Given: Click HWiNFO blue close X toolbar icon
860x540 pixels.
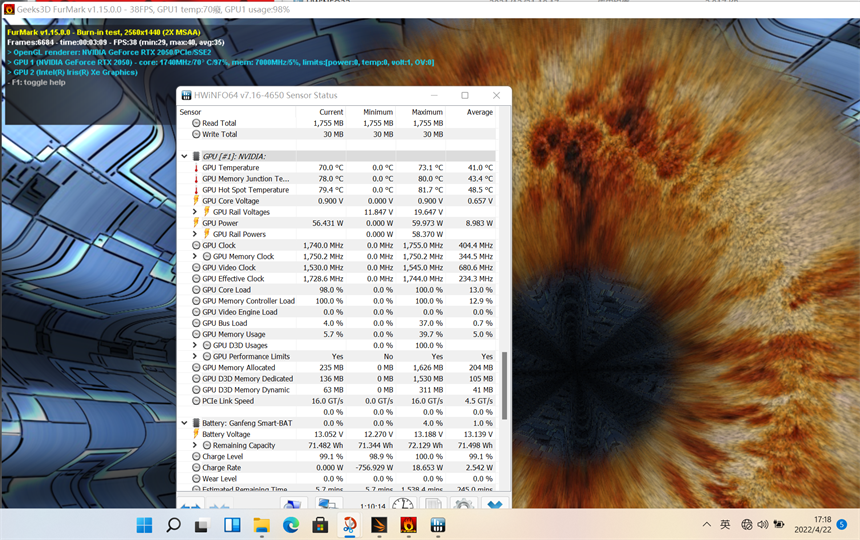Looking at the screenshot, I should pos(495,504).
